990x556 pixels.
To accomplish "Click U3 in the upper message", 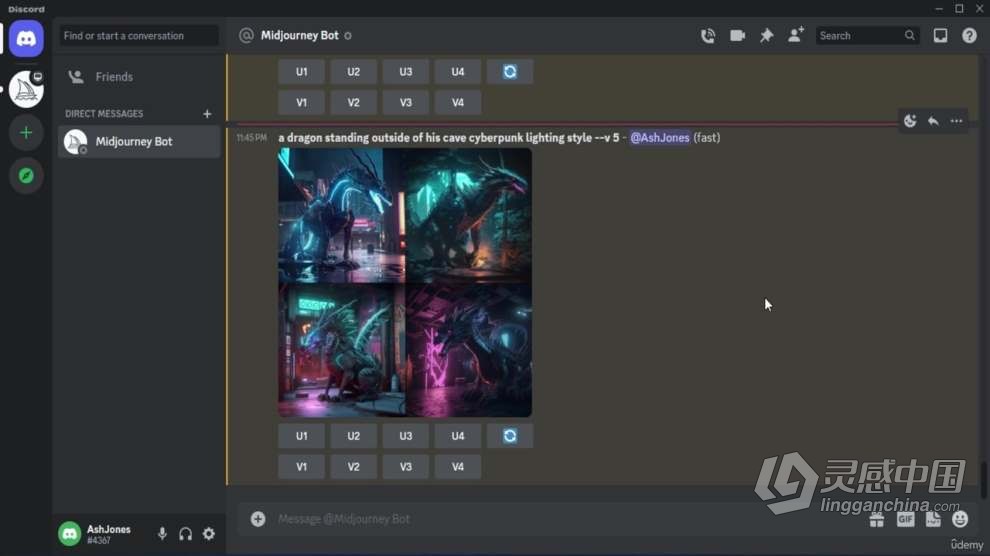I will point(405,72).
